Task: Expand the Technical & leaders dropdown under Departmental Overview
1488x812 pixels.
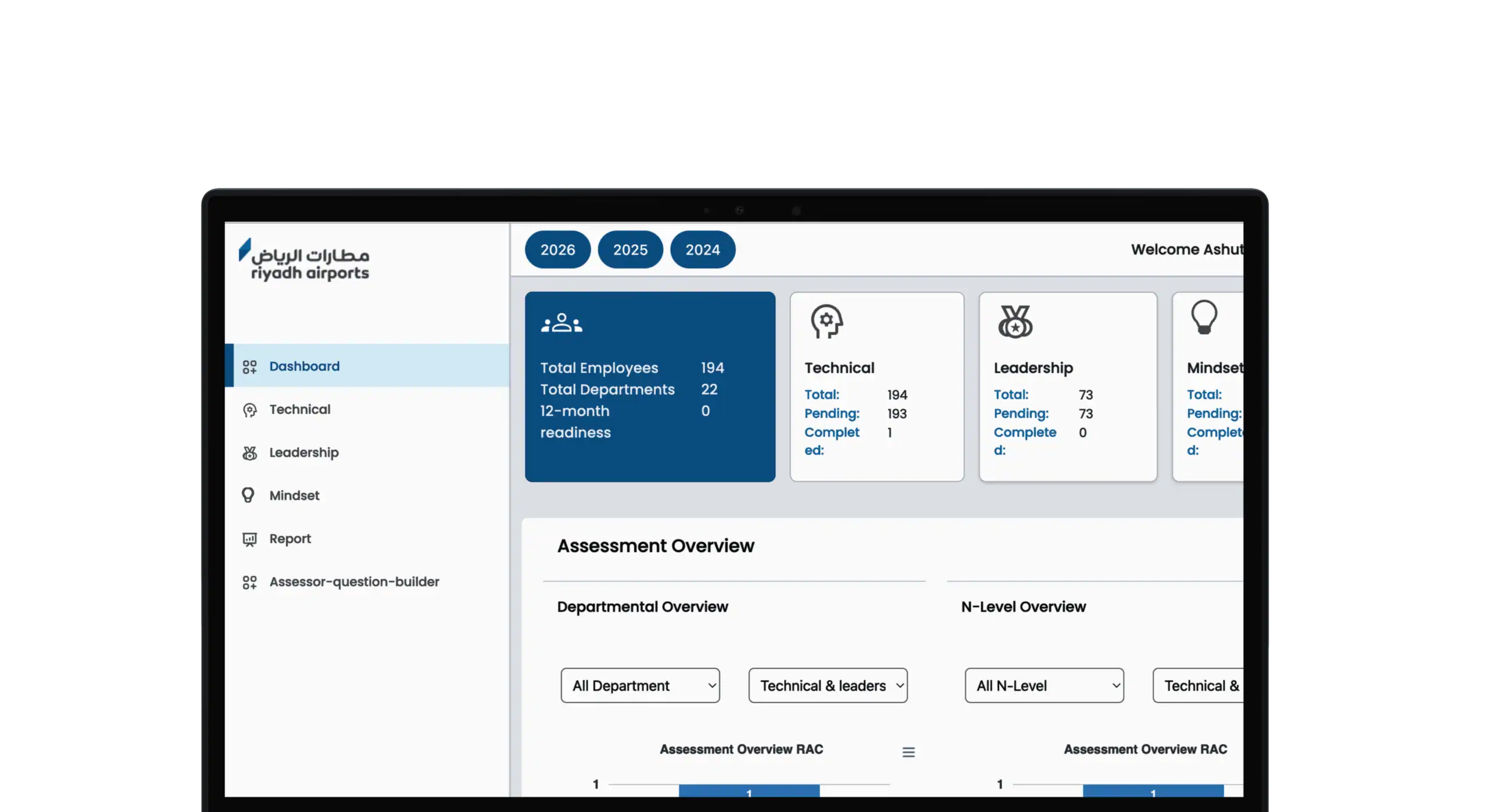Action: [828, 685]
